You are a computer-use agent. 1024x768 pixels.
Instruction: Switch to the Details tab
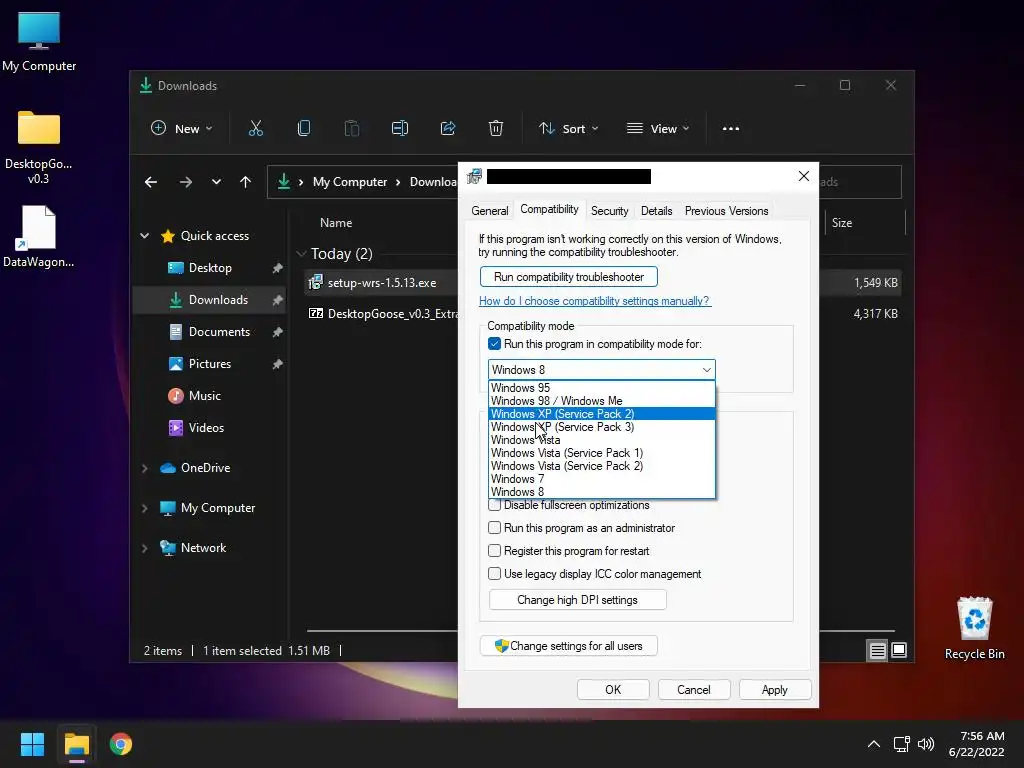coord(656,211)
